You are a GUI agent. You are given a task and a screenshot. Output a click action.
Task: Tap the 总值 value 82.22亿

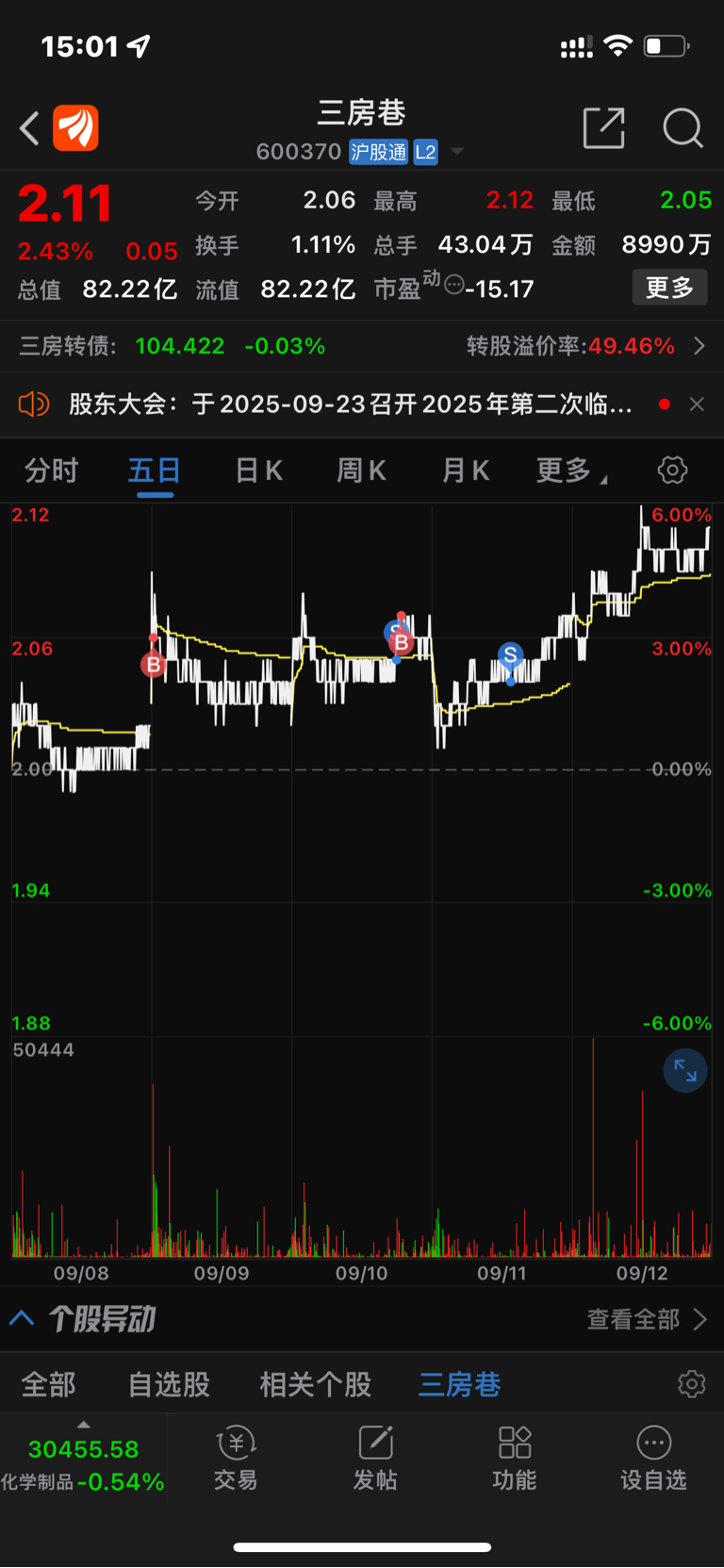click(129, 289)
